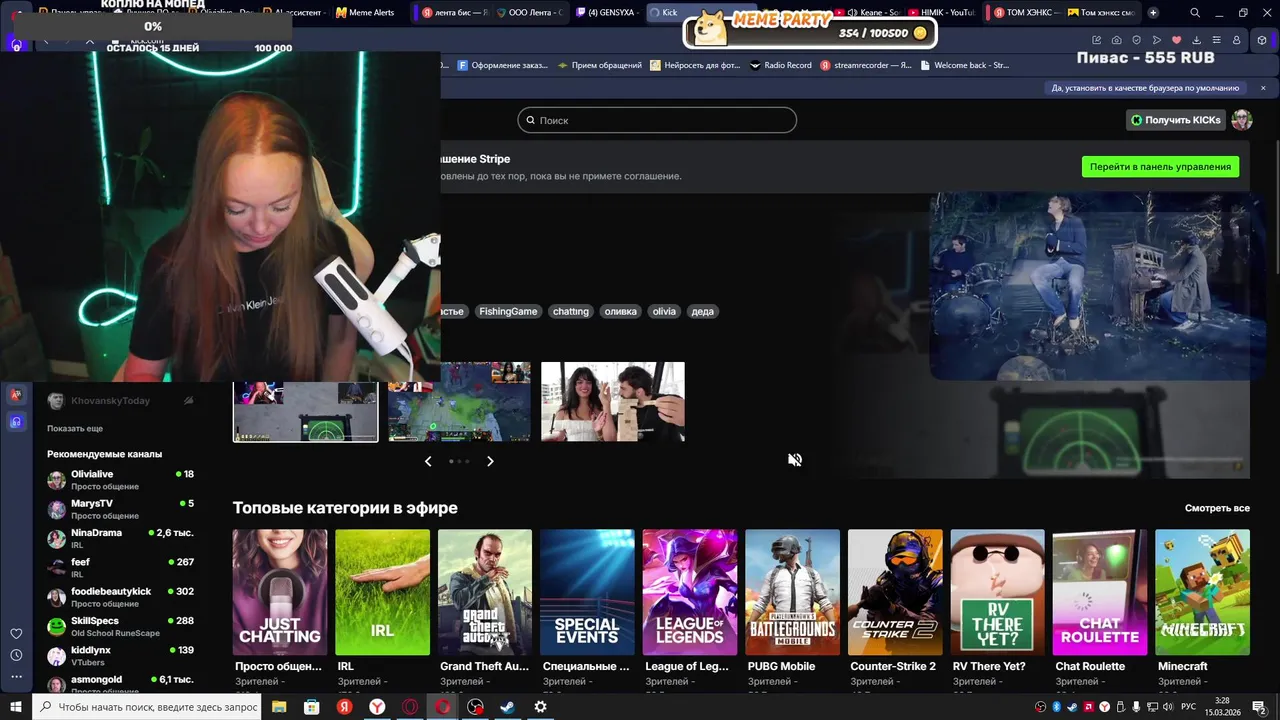Click the edit page icon in browser toolbar
This screenshot has width=1280, height=720.
[1096, 40]
